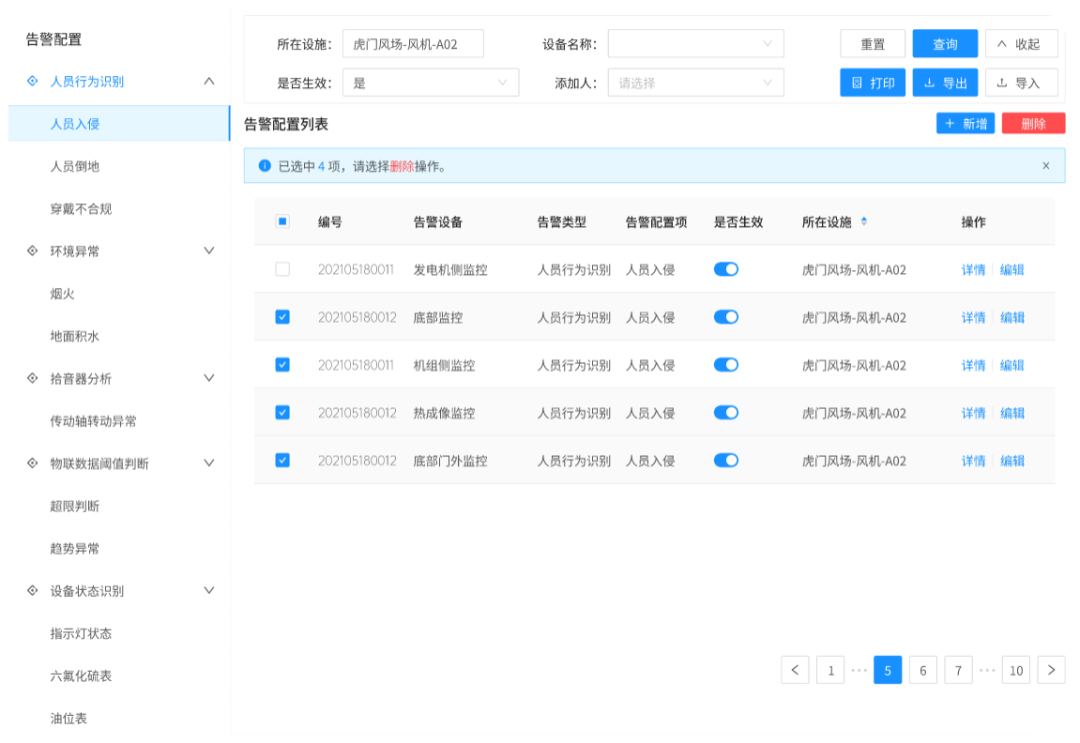Viewport: 1080px width, 743px height.
Task: Select 人员倒地 in the sidebar menu
Action: click(75, 166)
